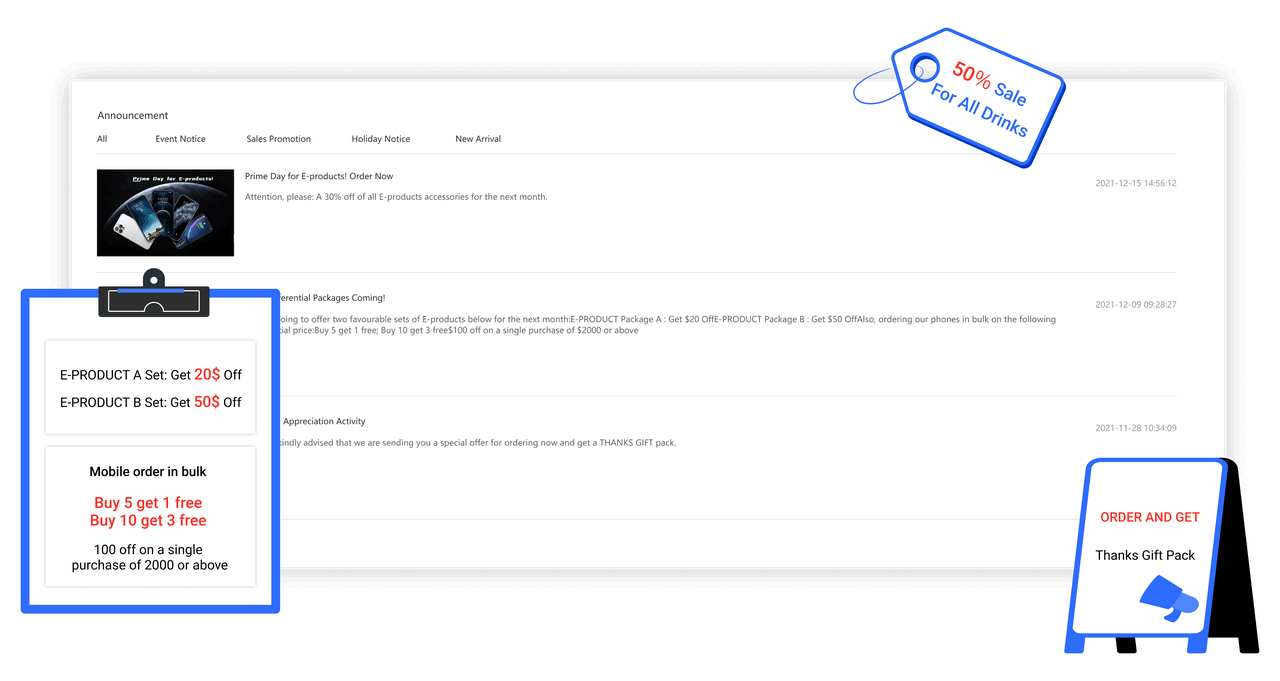Screen dimensions: 1280x681
Task: Open the Appreciation Activity announcement
Action: click(x=324, y=422)
